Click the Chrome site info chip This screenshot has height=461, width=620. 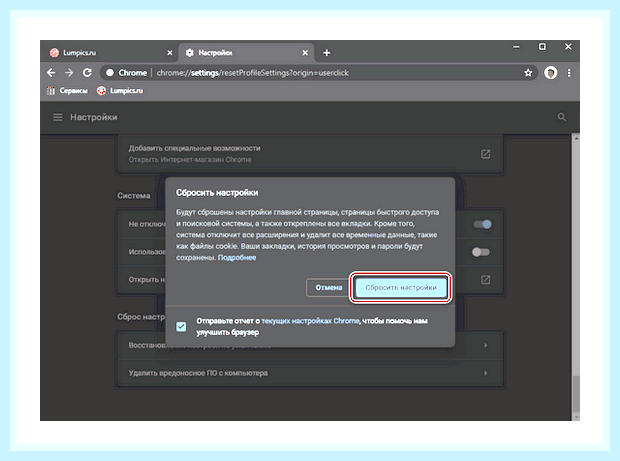pos(127,73)
